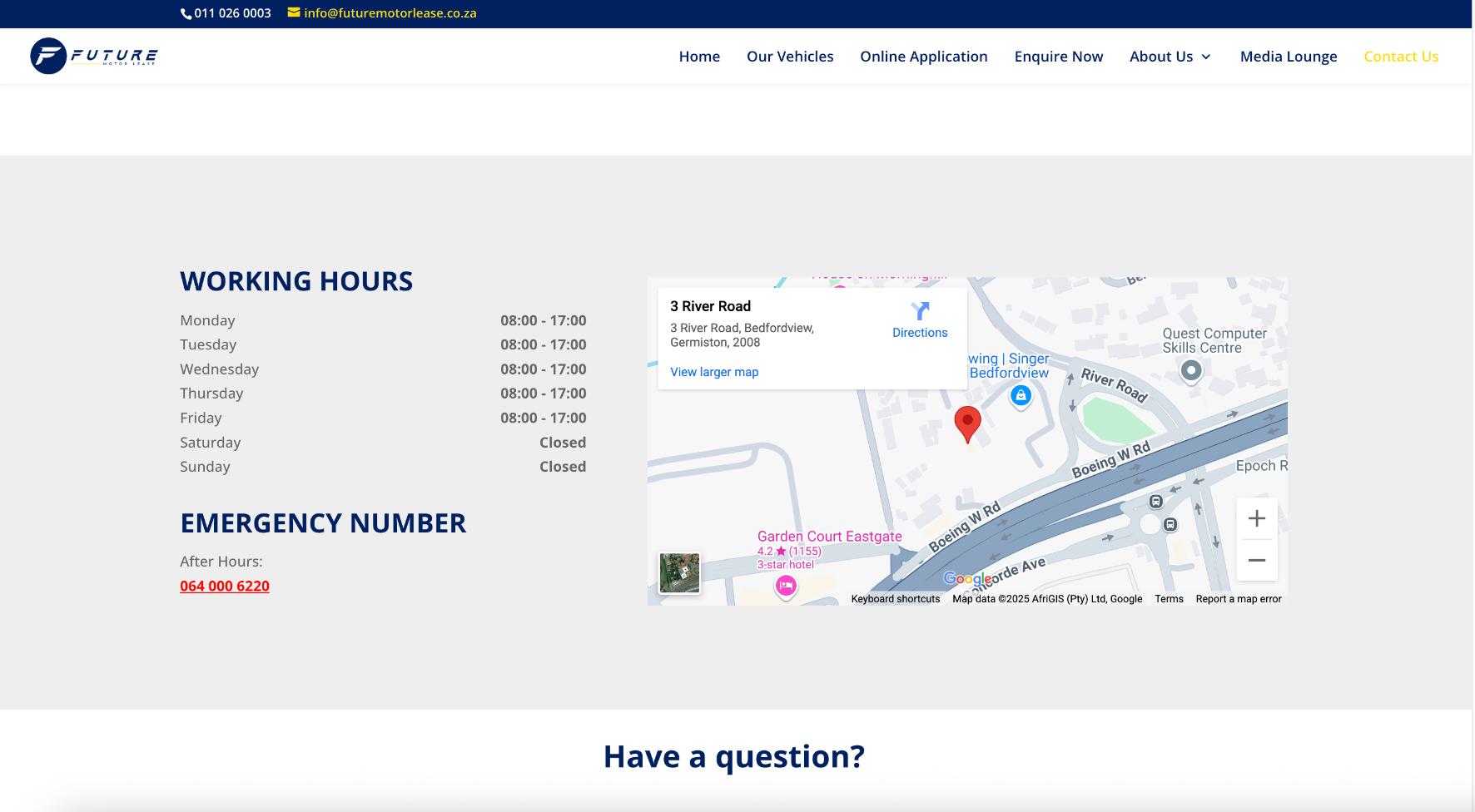Click the Singer Bedfordview shop marker

pos(1021,396)
